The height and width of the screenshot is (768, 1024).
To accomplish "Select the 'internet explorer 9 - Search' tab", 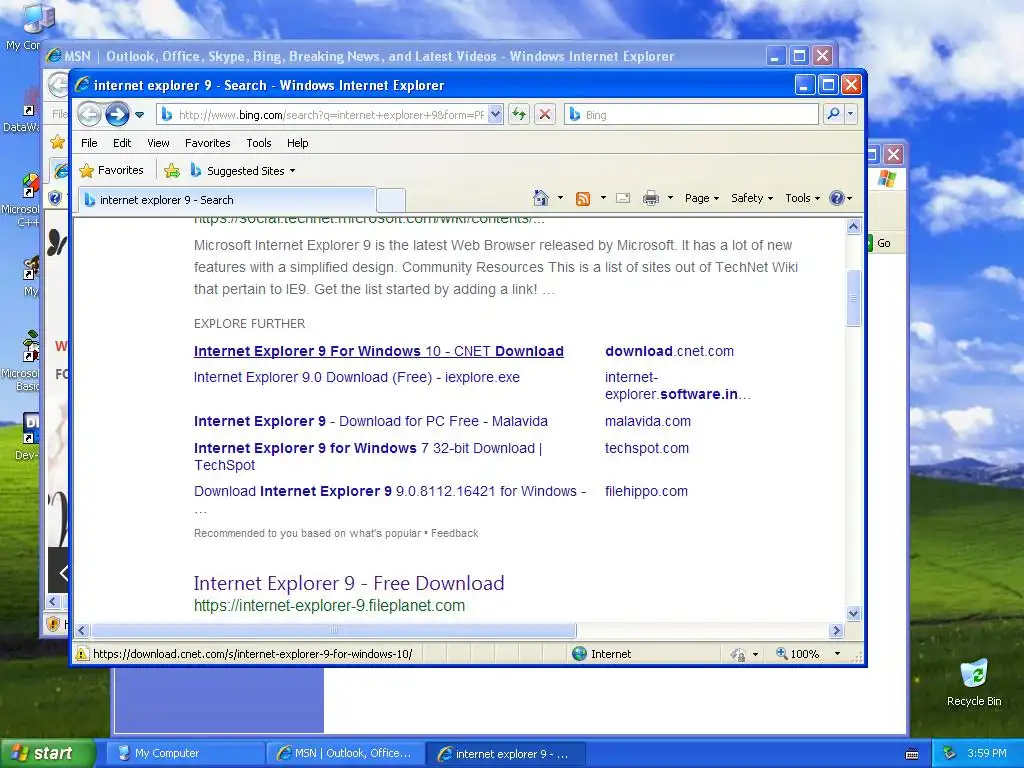I will click(227, 200).
